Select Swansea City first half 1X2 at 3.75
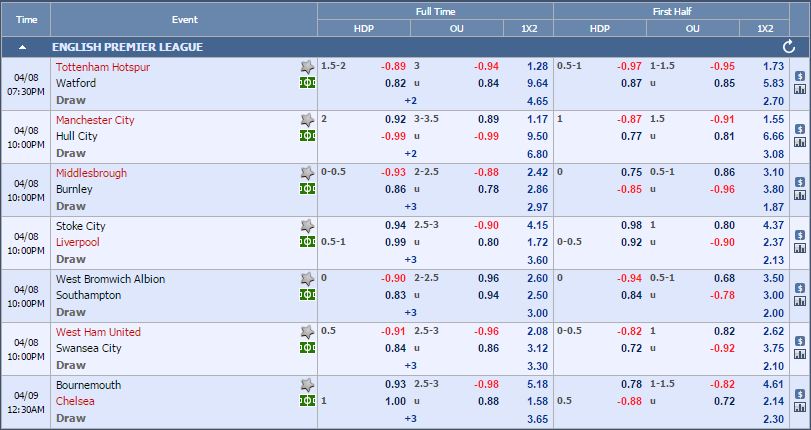811x430 pixels. coord(774,348)
